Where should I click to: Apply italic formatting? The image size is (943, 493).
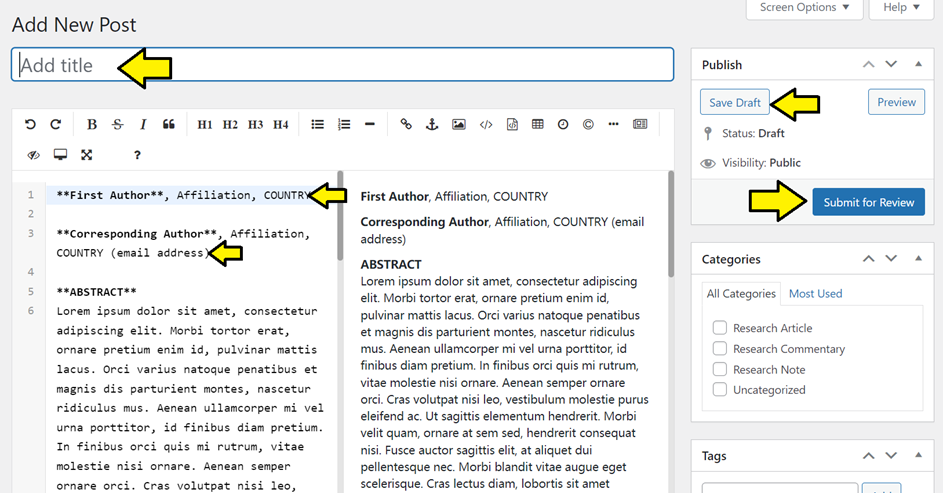pos(143,124)
